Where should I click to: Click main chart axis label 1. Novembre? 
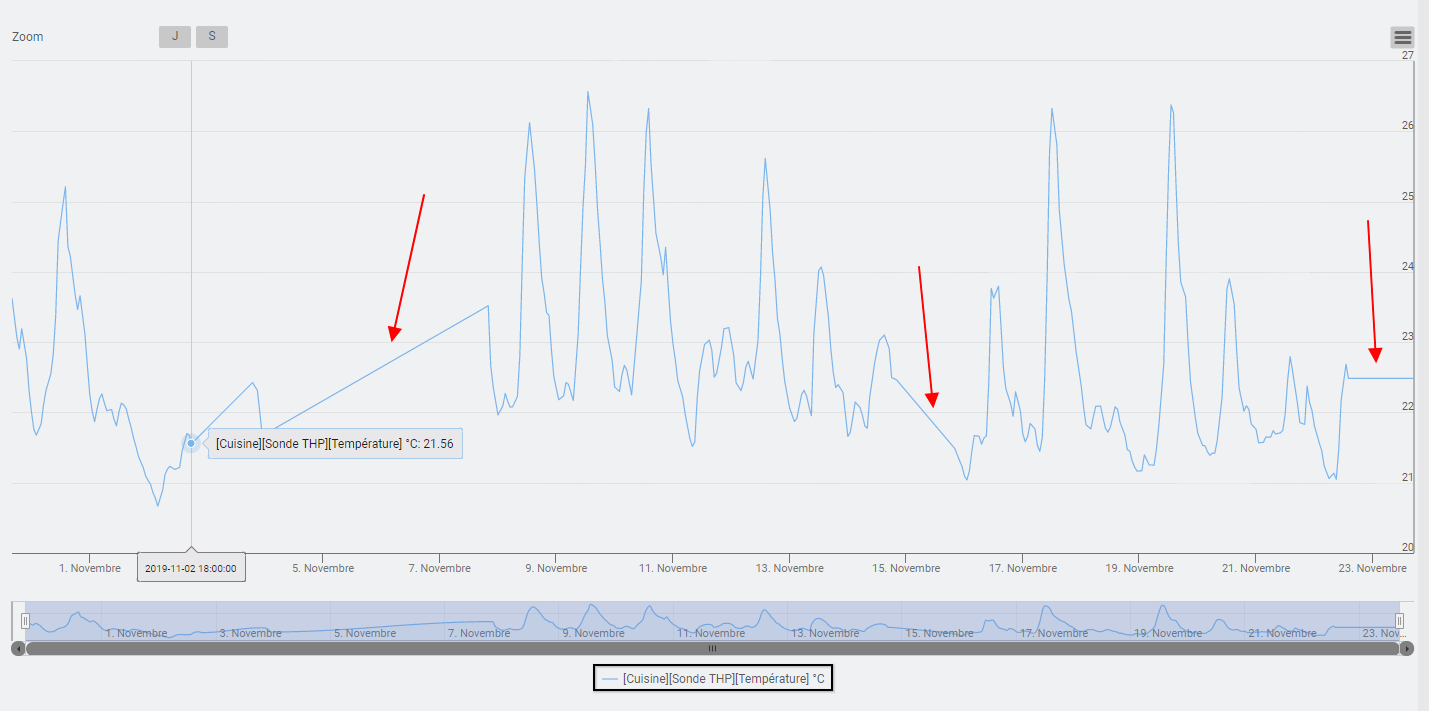click(x=90, y=568)
